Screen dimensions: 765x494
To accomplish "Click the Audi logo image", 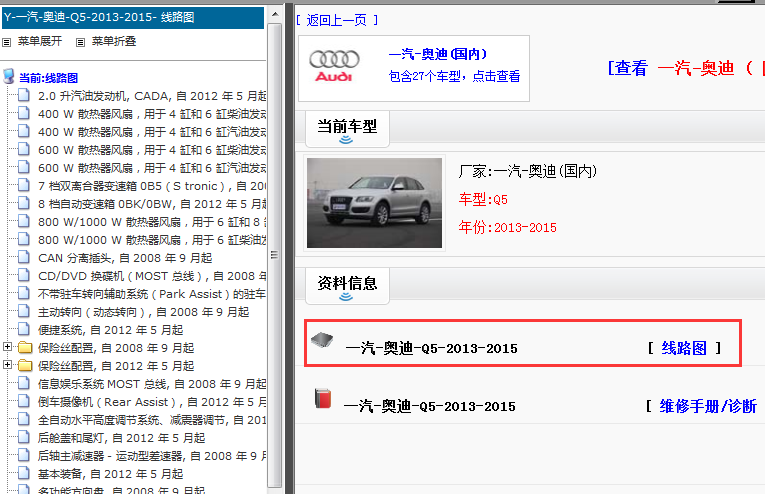I will click(334, 66).
